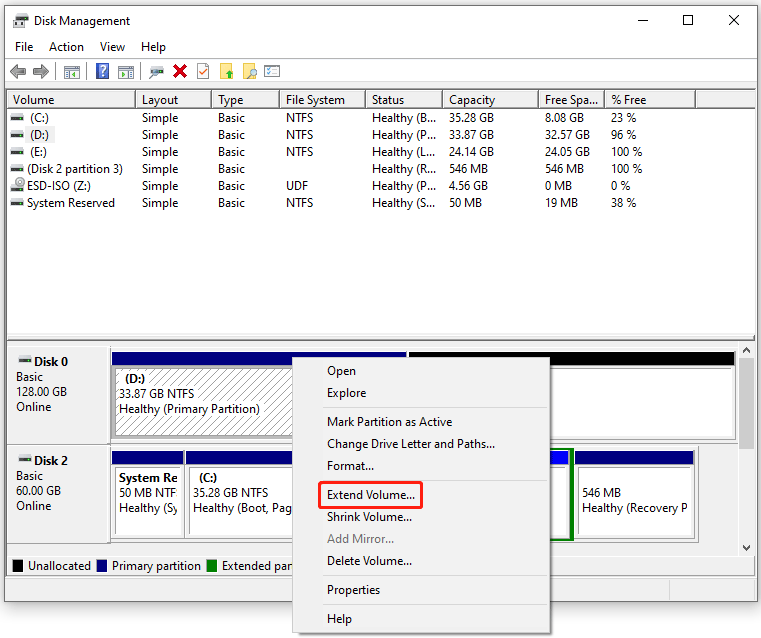
Task: Click the drive icon beside System Reserved
Action: [17, 203]
